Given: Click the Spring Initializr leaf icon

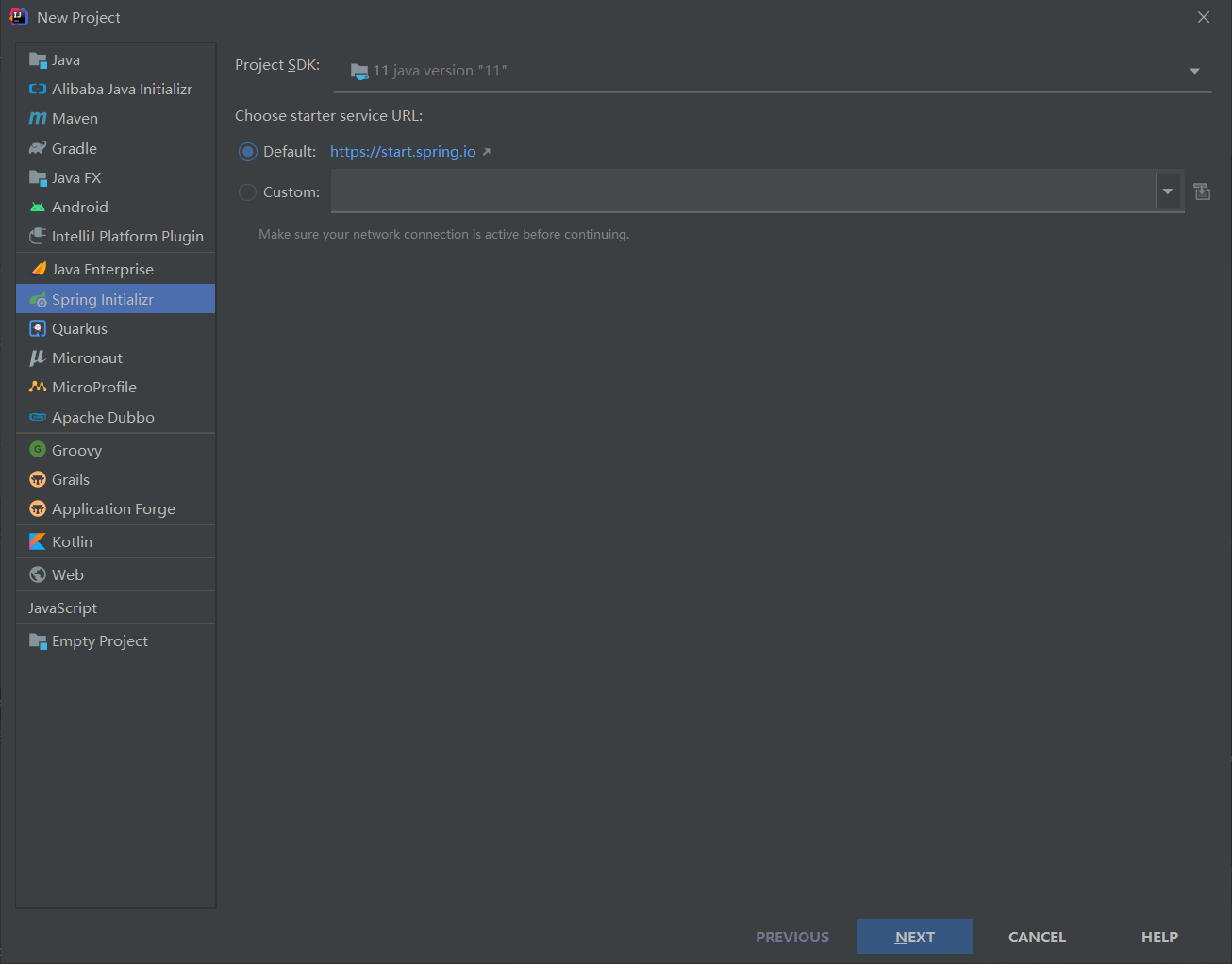Looking at the screenshot, I should point(38,300).
